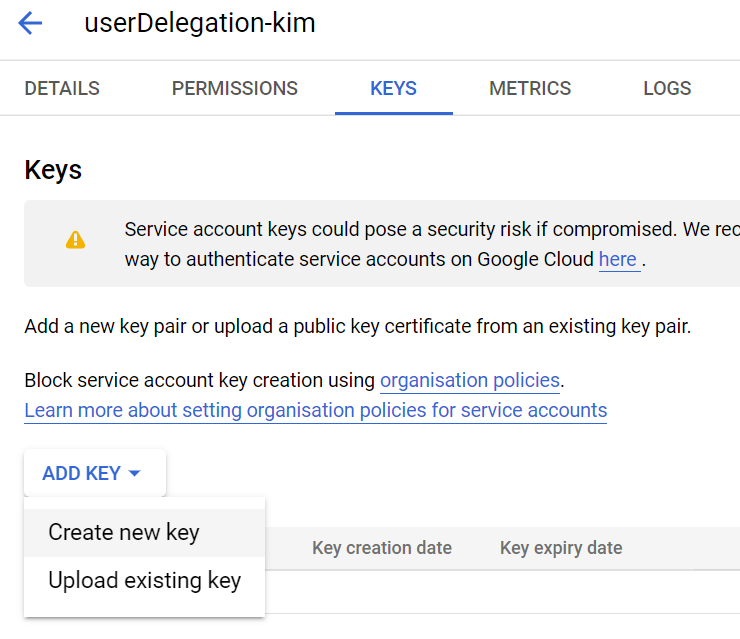Go back using the blue arrow icon
Viewport: 740px width, 639px height.
[x=30, y=23]
